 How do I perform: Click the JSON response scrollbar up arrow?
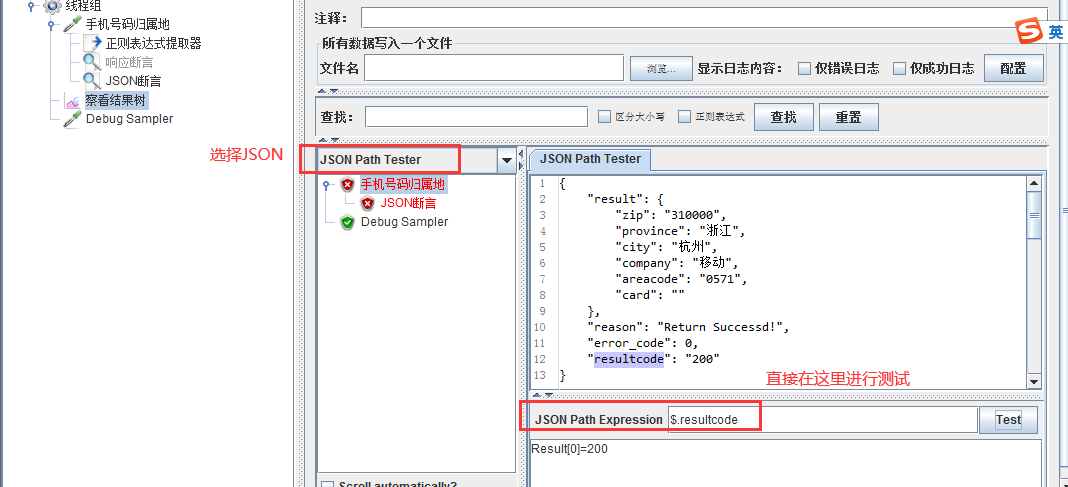(x=1034, y=183)
